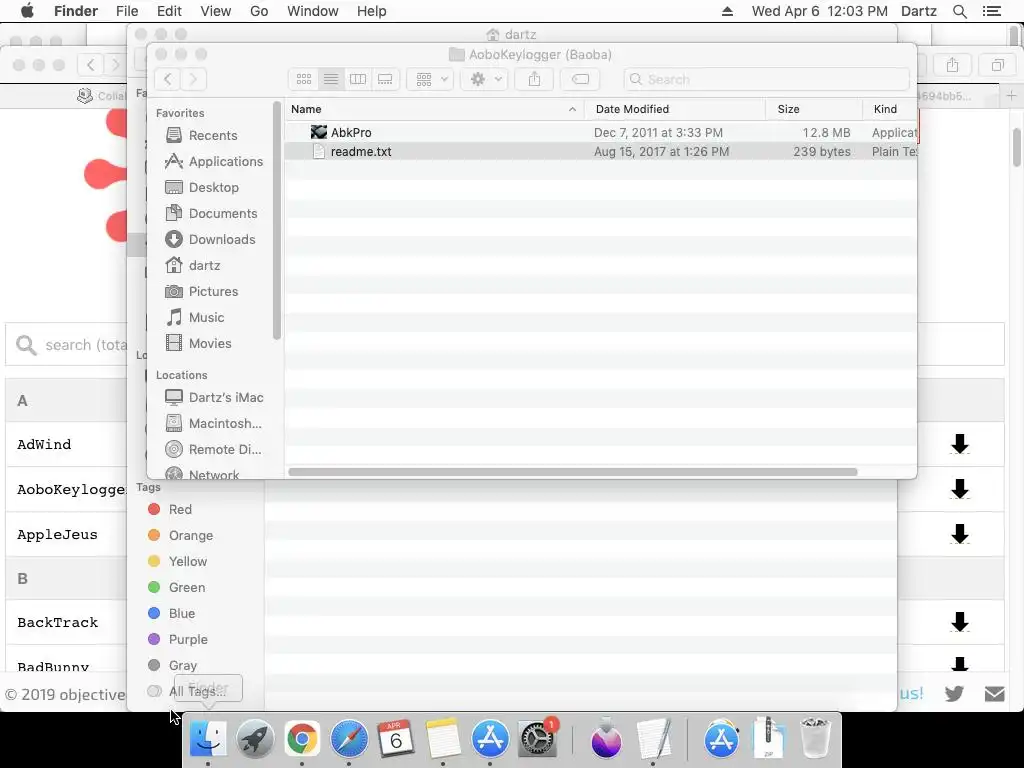
Task: Select the readme.txt file
Action: tap(601, 152)
